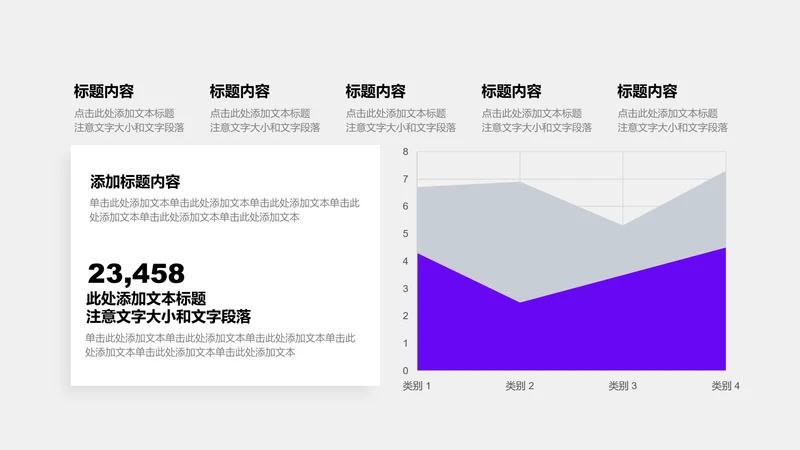Select gray paragraph under 添加标题内容 heading
Screen dimensions: 800x450
(x=224, y=210)
